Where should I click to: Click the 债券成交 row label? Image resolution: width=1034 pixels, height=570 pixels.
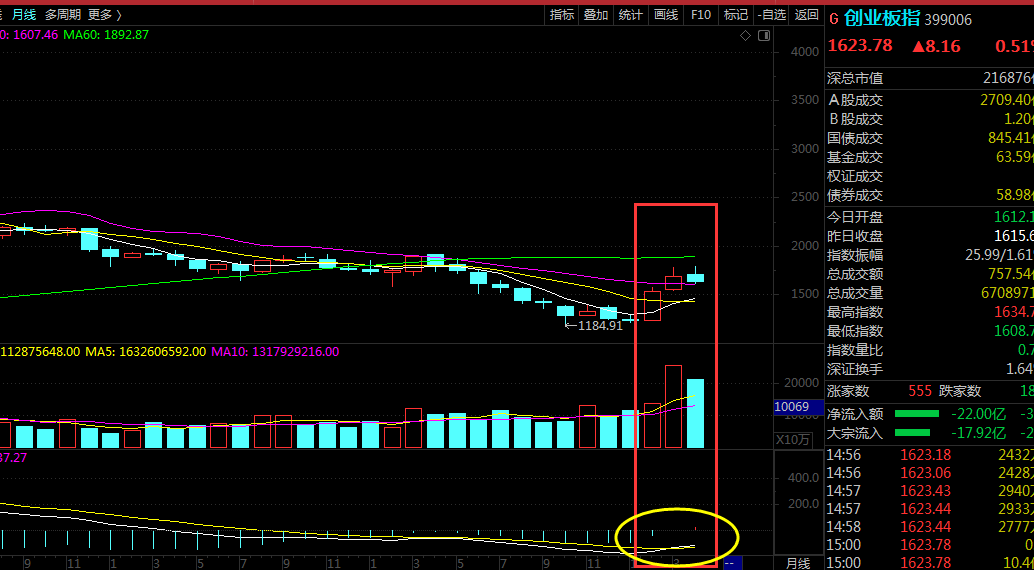pyautogui.click(x=855, y=195)
